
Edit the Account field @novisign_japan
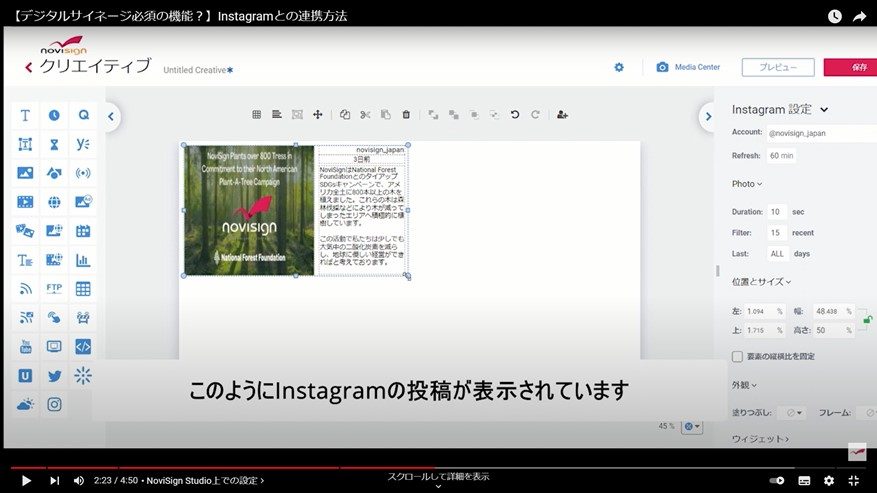click(x=821, y=133)
